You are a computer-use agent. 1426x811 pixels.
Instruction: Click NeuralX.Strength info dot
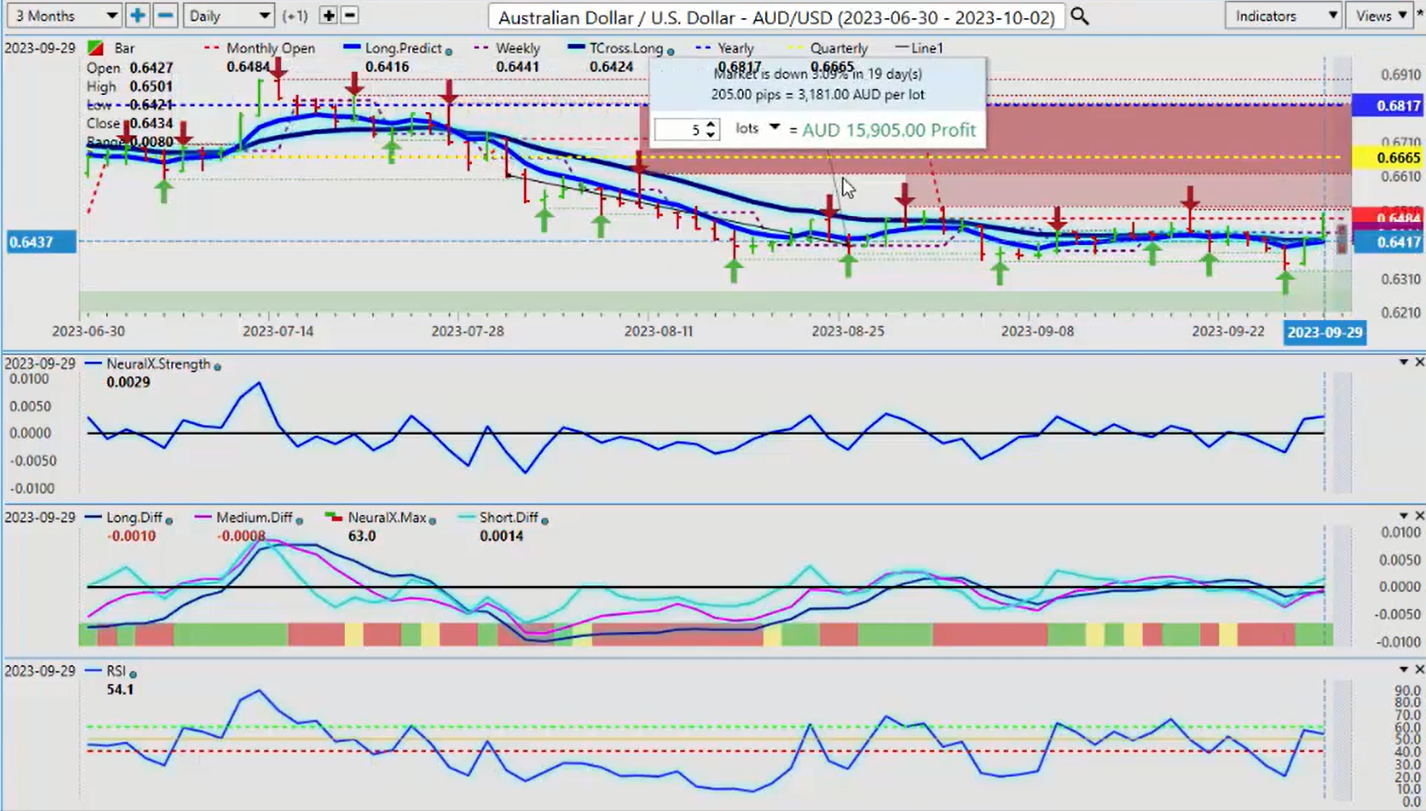(217, 367)
